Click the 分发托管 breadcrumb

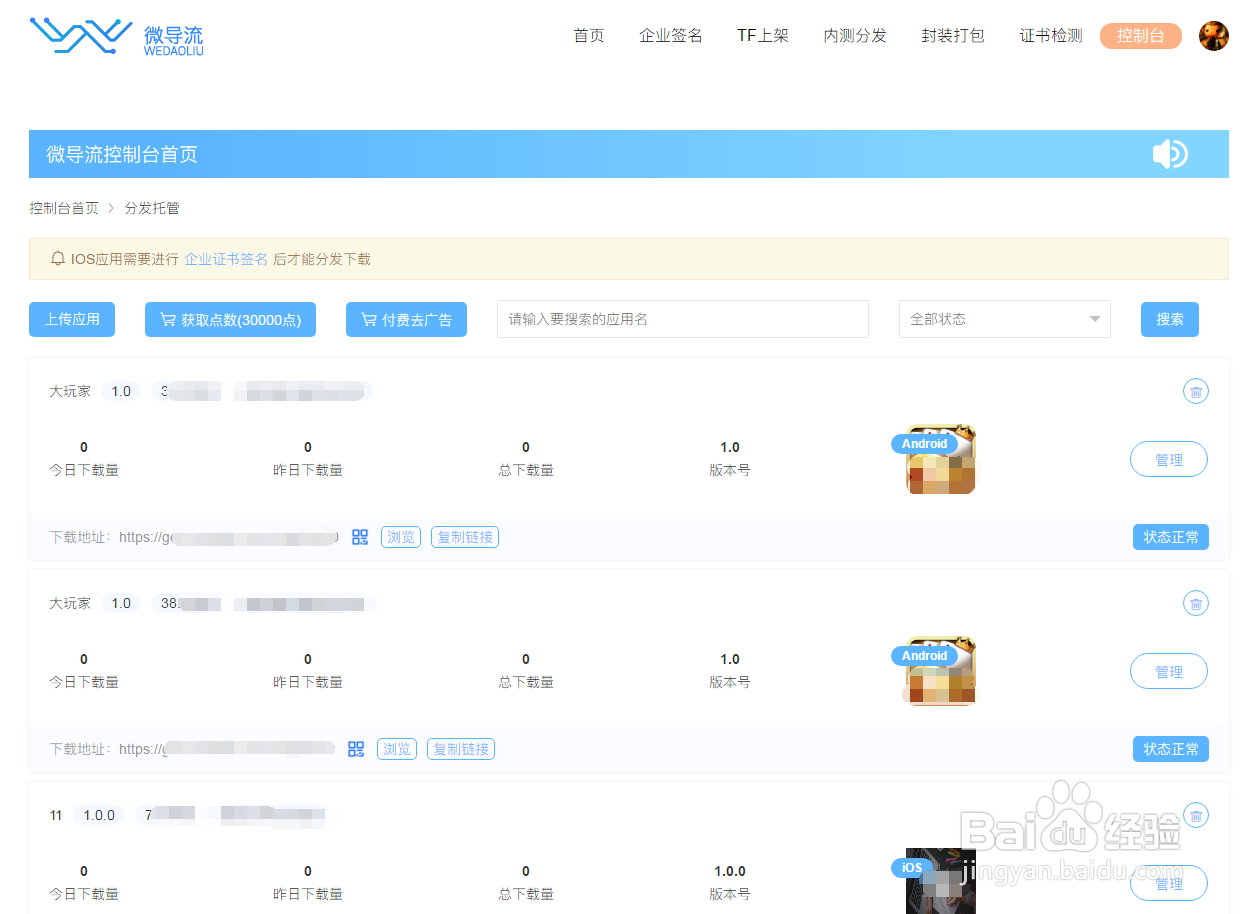pyautogui.click(x=152, y=208)
